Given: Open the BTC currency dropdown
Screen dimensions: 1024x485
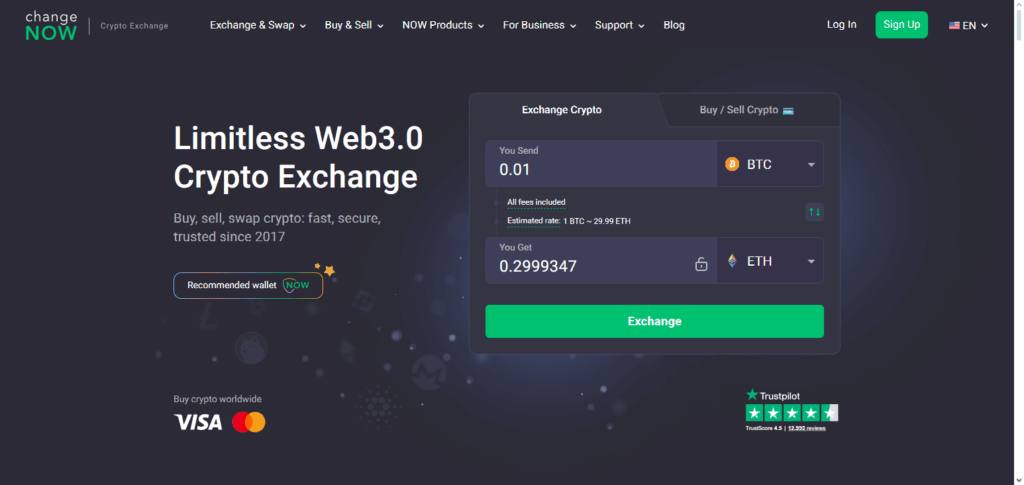Looking at the screenshot, I should click(770, 164).
